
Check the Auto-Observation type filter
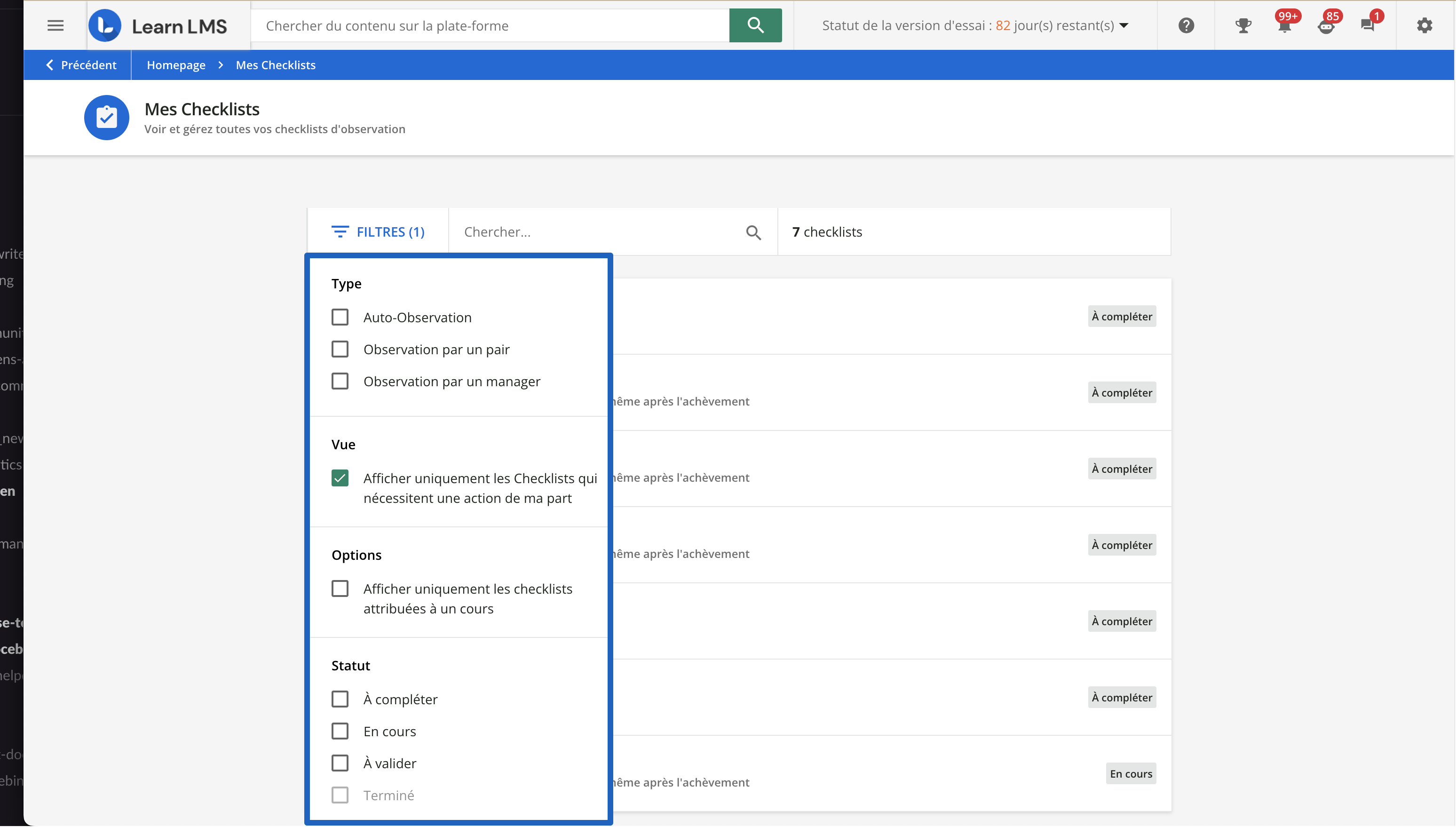[340, 317]
